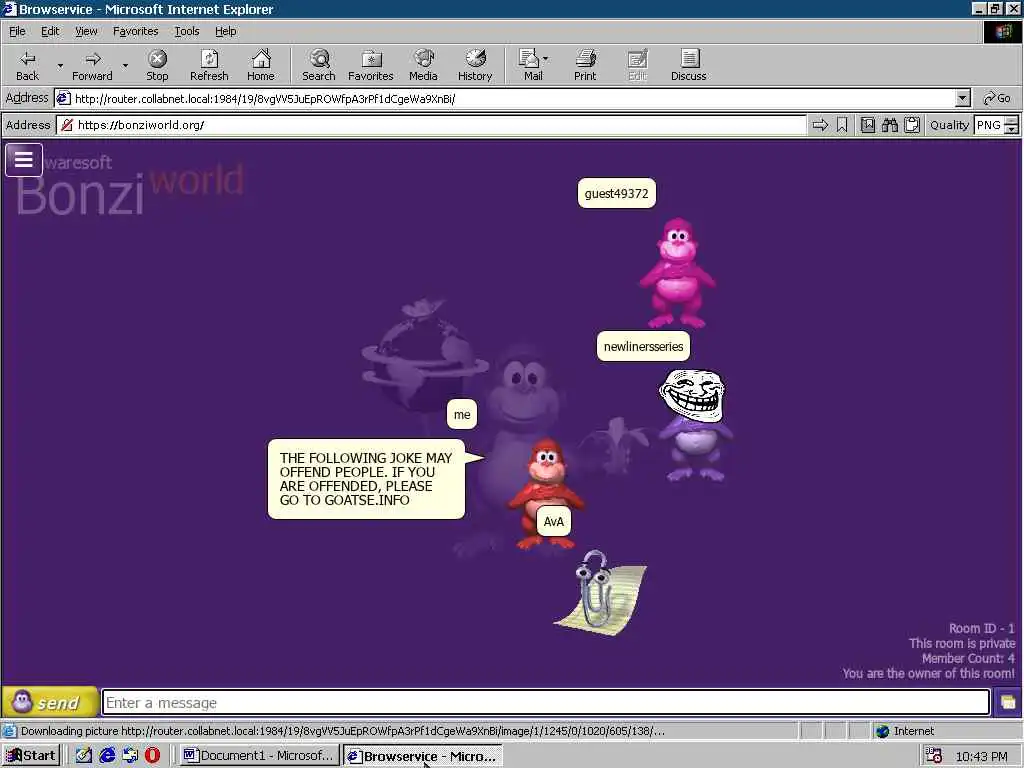Open the Start menu
Image resolution: width=1024 pixels, height=768 pixels.
pyautogui.click(x=31, y=755)
